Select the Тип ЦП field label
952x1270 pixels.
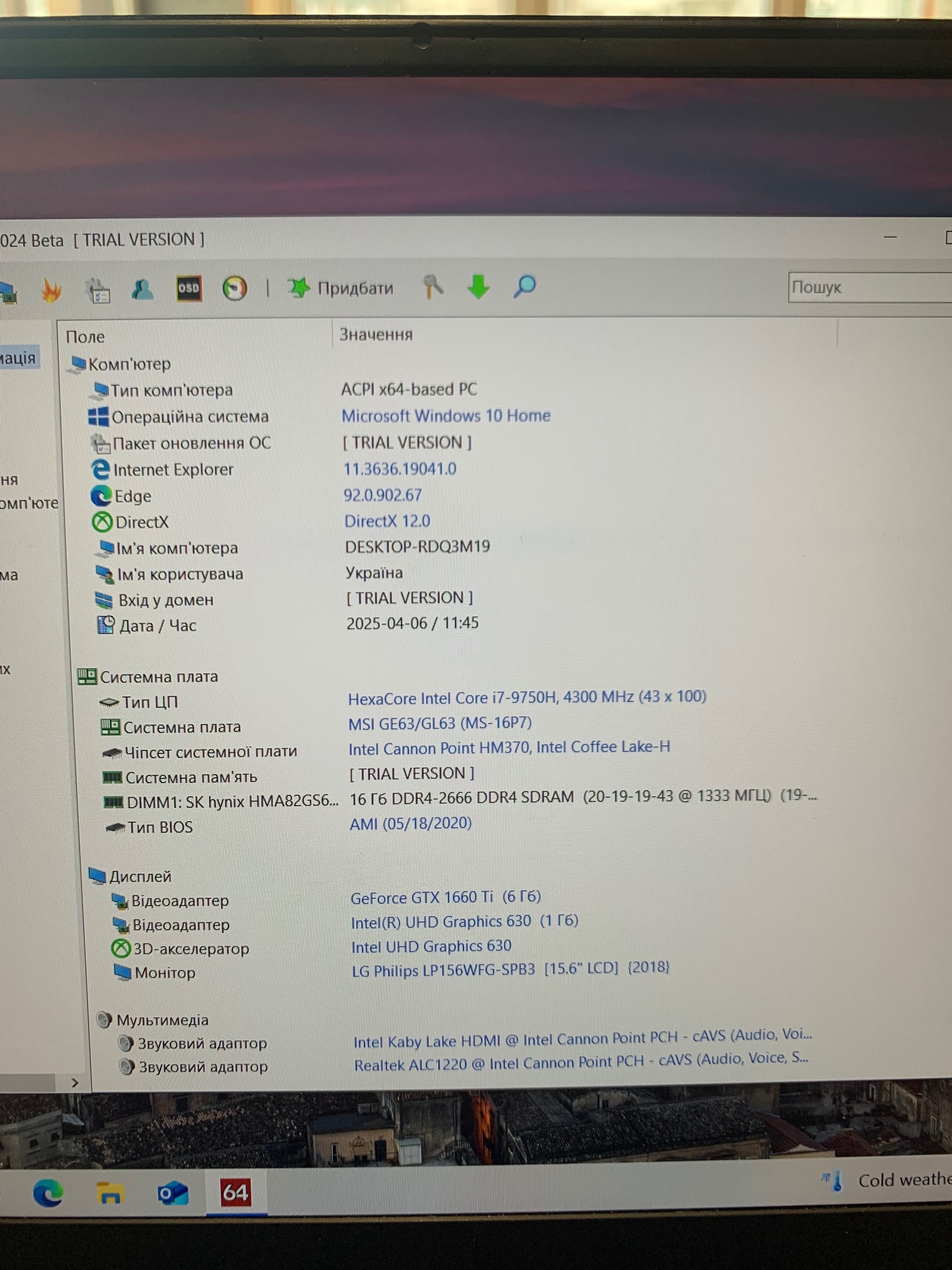(150, 702)
